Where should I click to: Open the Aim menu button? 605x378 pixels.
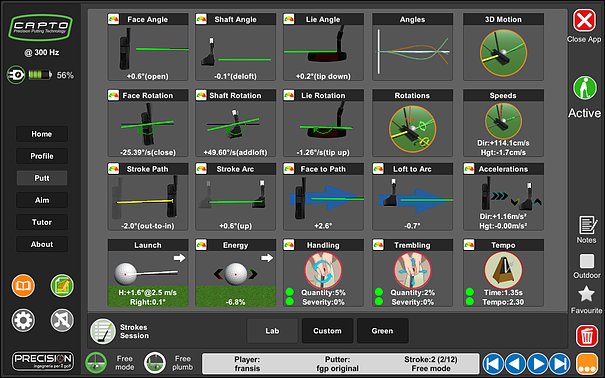click(42, 200)
